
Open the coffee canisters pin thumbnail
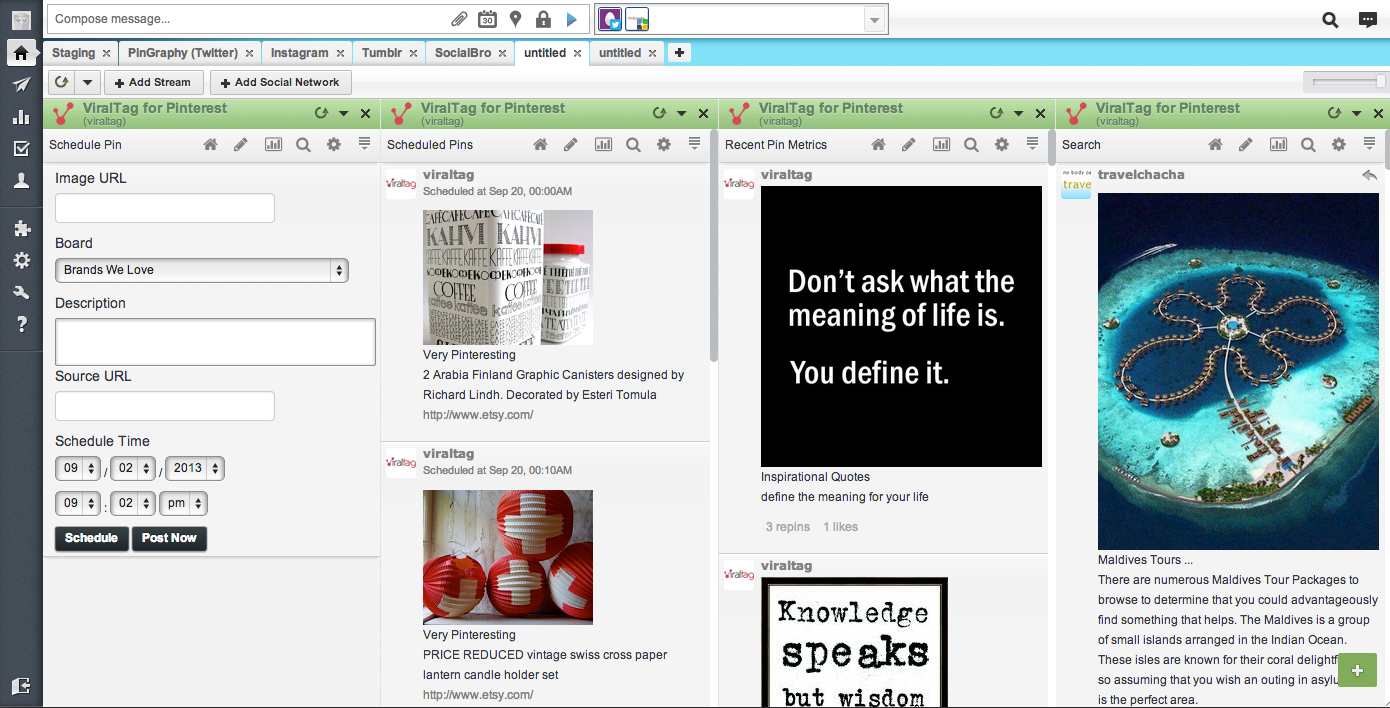(508, 277)
